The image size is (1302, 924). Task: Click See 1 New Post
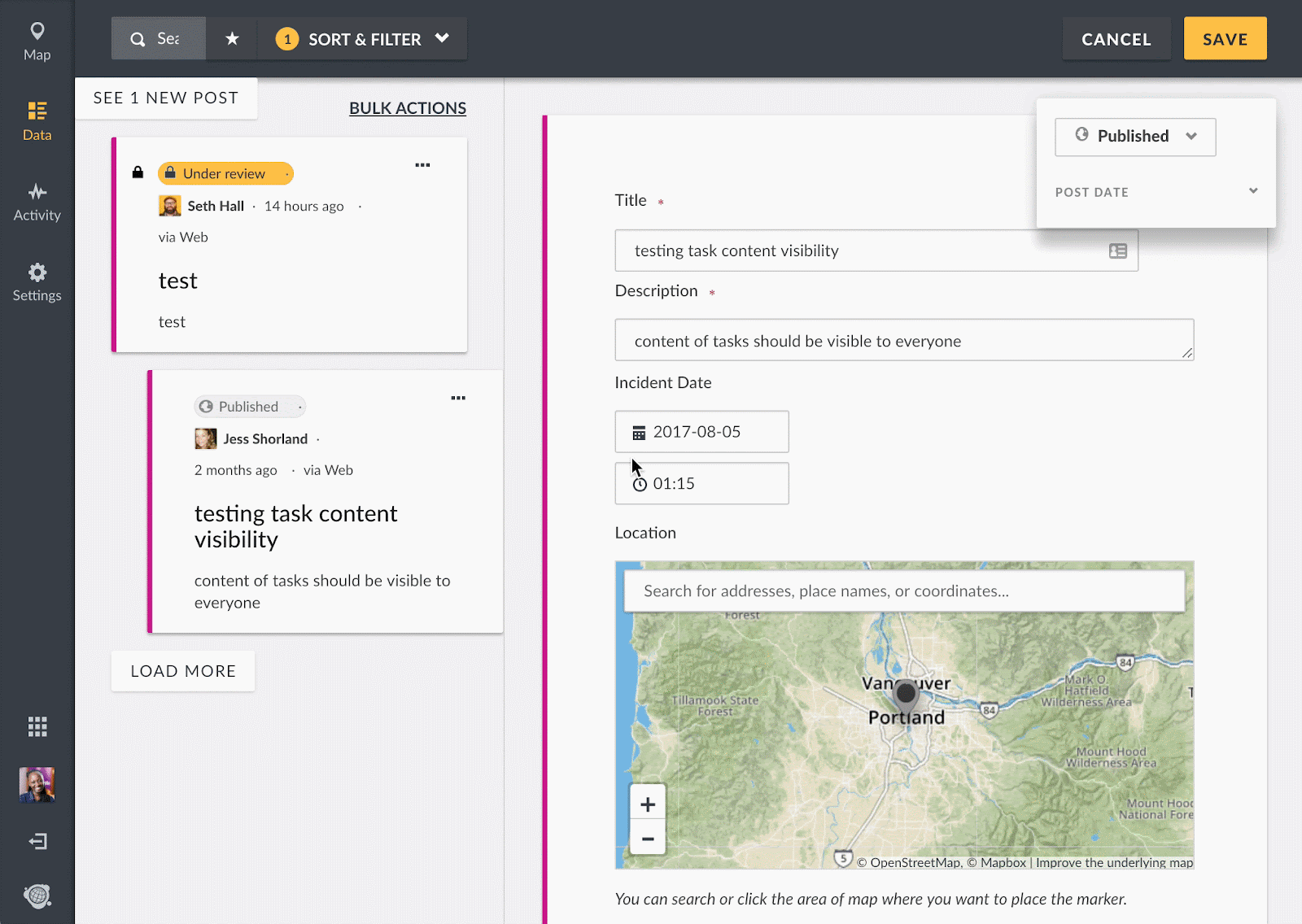(x=166, y=98)
